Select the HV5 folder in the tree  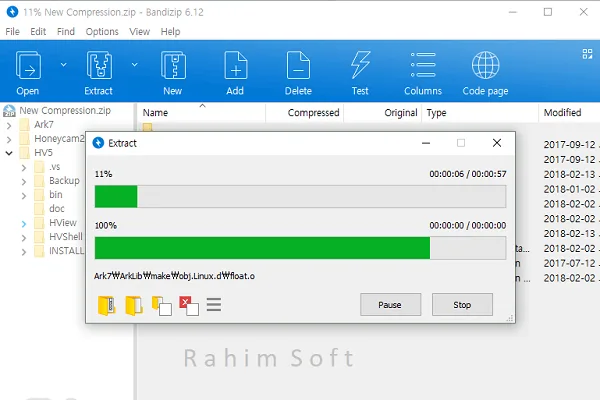tap(43, 153)
